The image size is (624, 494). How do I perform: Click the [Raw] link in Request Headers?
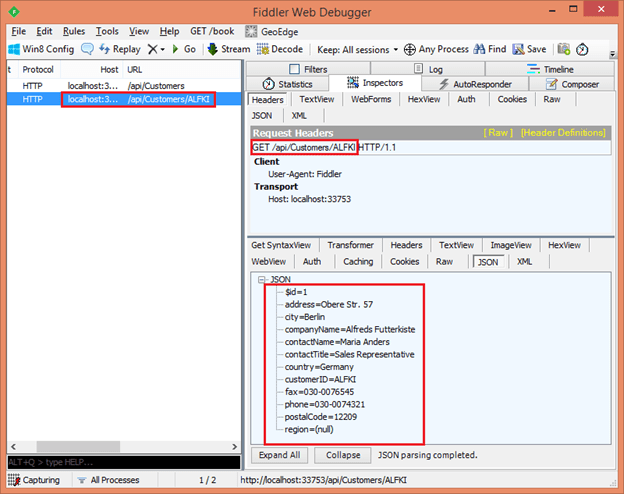pyautogui.click(x=498, y=133)
